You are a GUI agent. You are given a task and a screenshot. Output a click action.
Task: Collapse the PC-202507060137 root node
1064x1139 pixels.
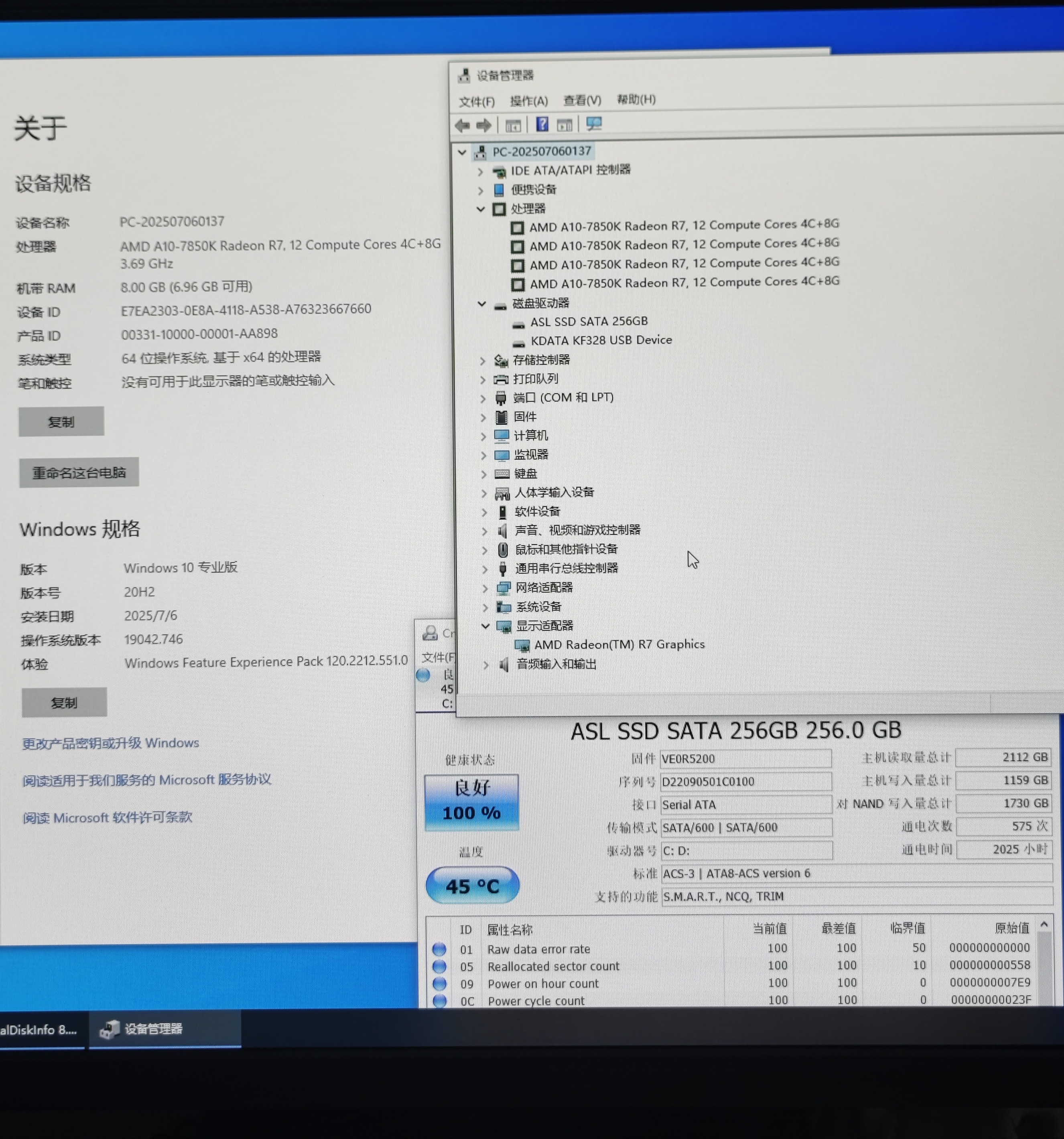tap(462, 152)
